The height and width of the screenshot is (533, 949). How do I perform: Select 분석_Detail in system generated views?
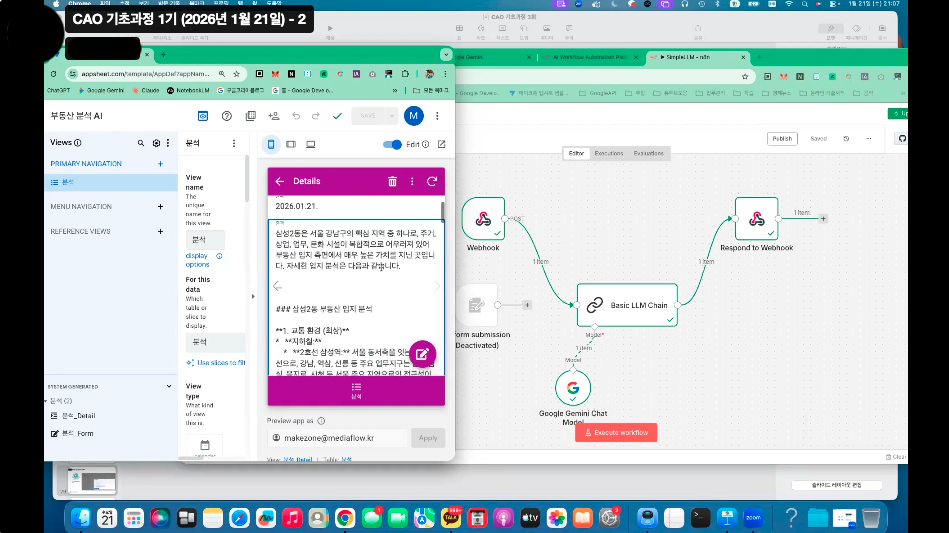(x=78, y=416)
